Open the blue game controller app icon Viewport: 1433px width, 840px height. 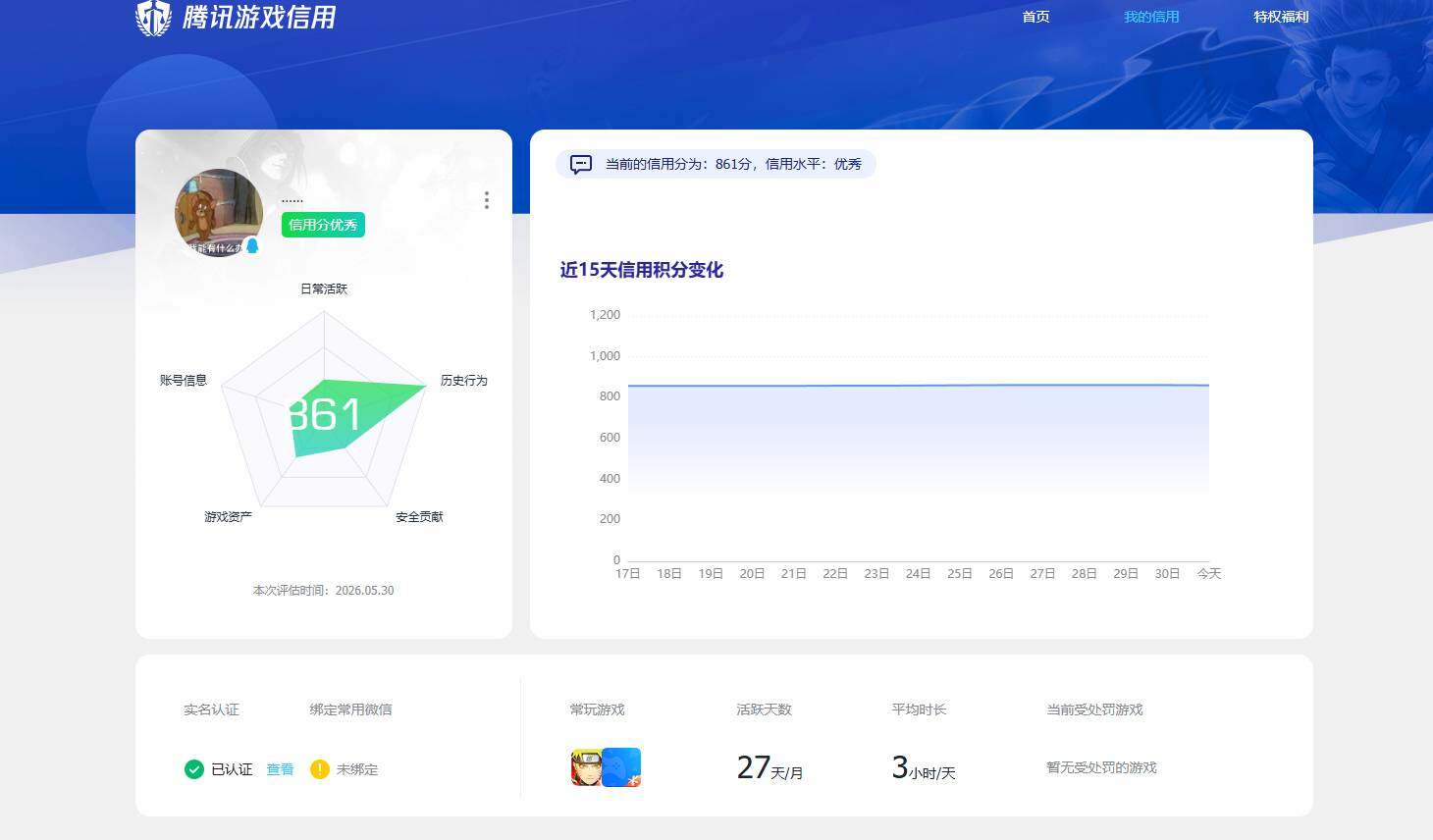[x=622, y=767]
